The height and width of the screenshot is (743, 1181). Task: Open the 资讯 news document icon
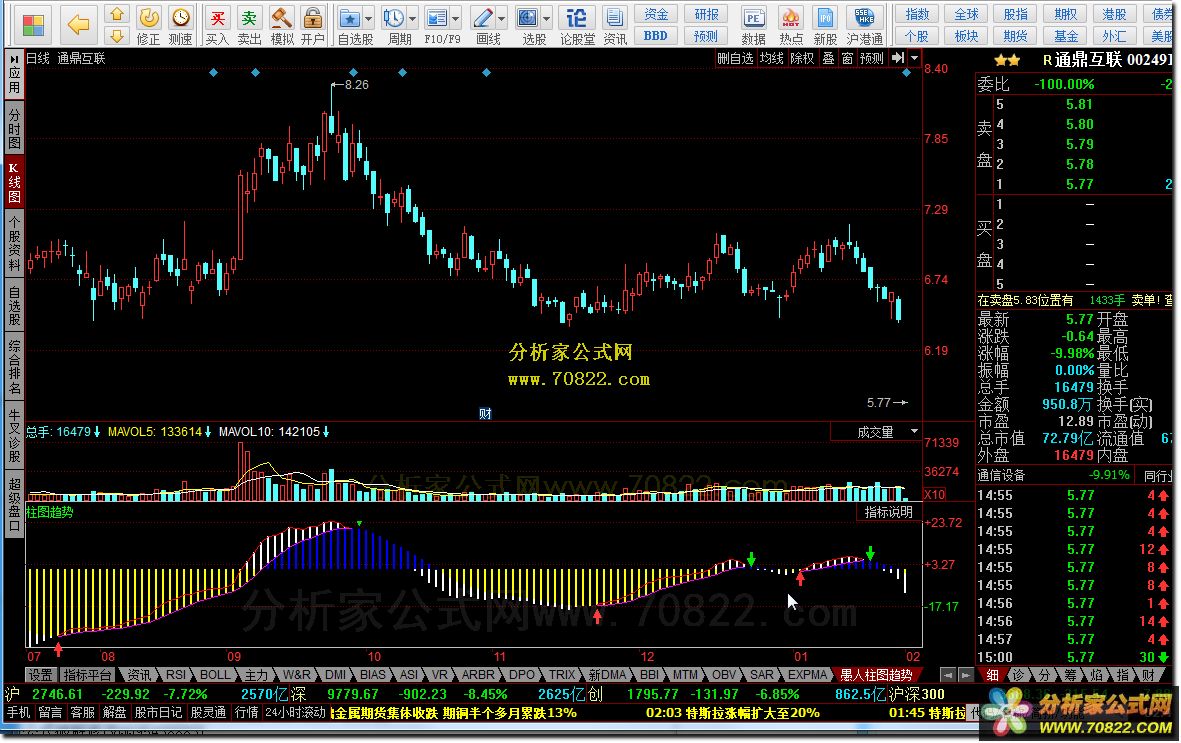pyautogui.click(x=614, y=18)
